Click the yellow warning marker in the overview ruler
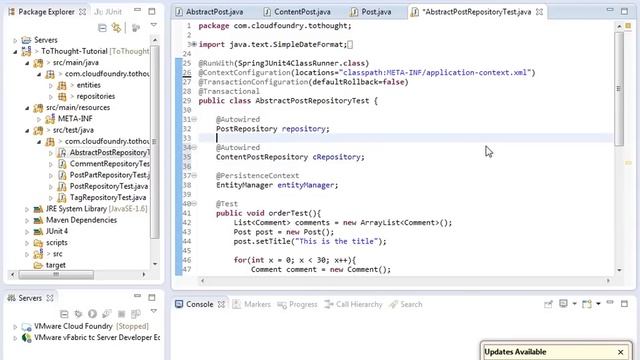 (x=628, y=163)
